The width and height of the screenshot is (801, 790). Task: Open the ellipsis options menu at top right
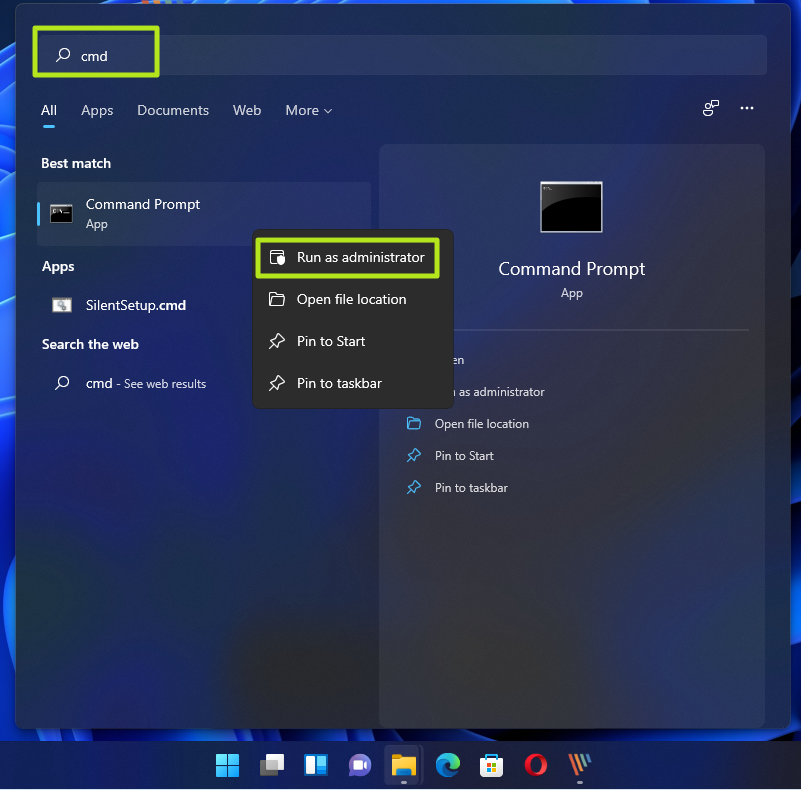click(x=747, y=108)
